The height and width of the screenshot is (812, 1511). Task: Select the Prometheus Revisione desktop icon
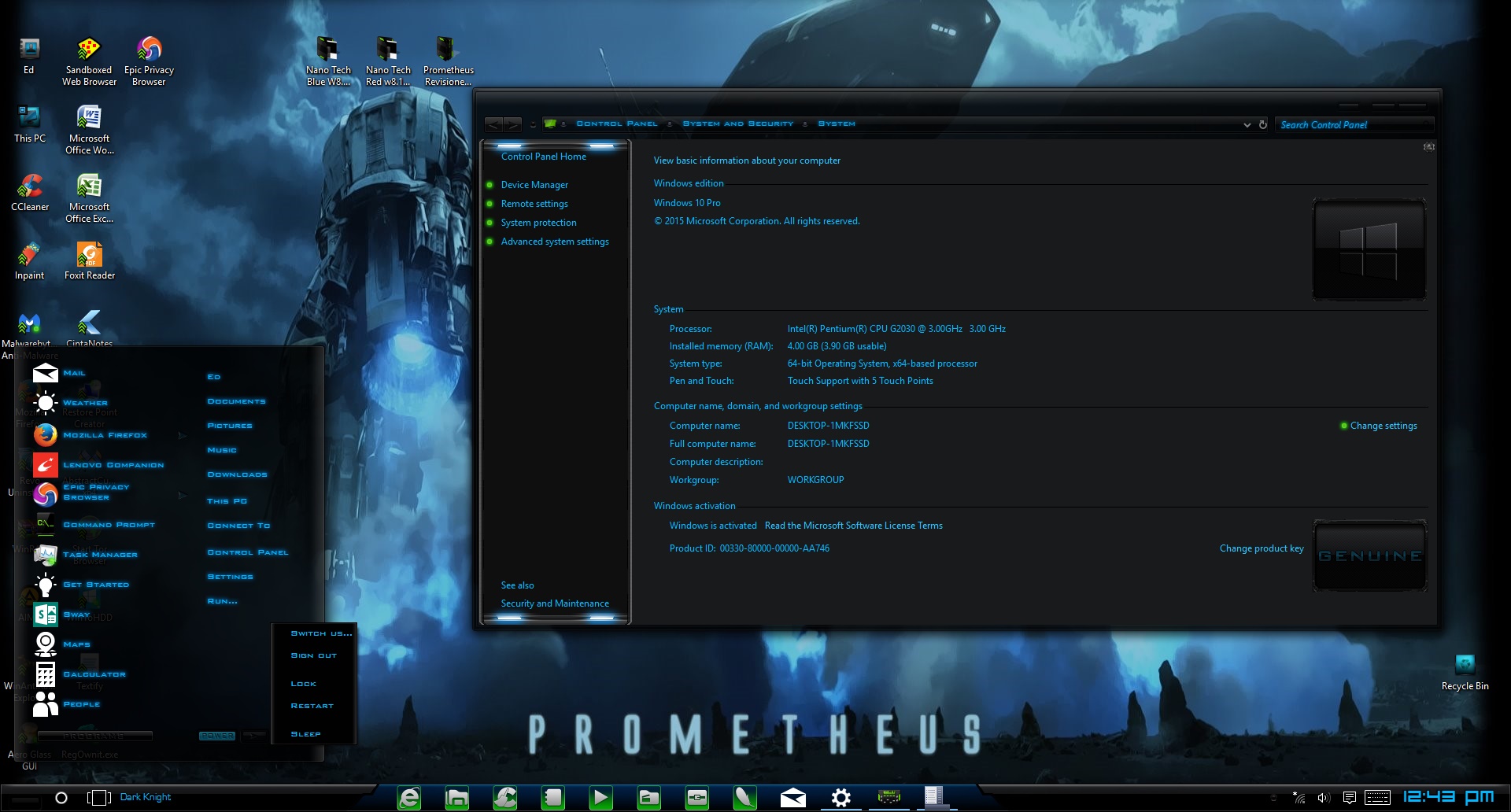(448, 61)
